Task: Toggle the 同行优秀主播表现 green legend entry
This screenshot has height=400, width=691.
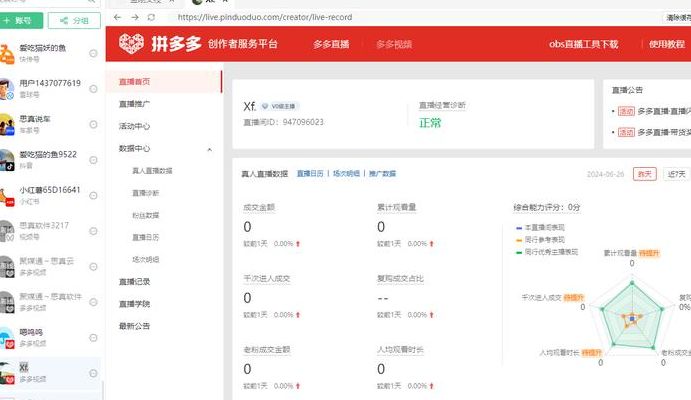Action: [x=547, y=252]
